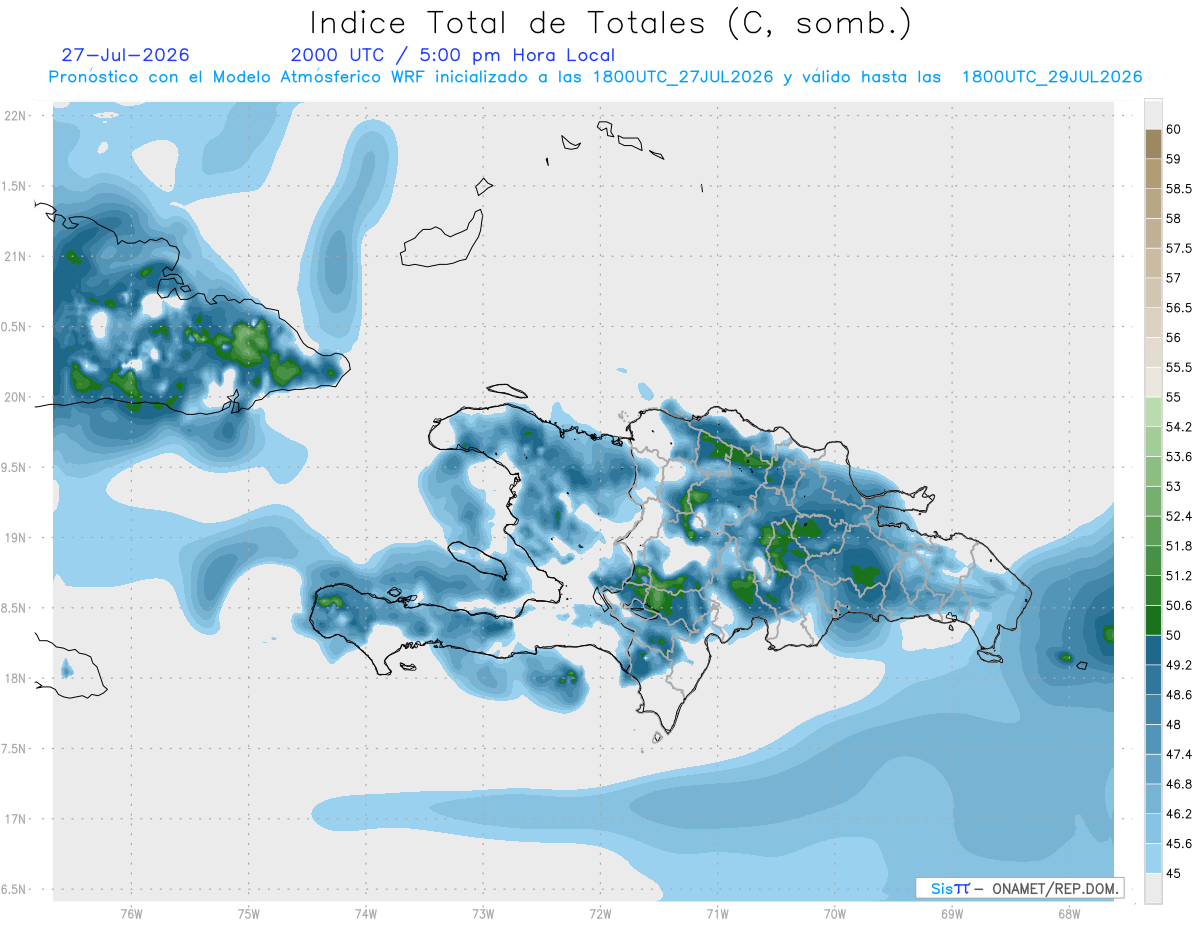Click the colorbar value "51.2"
The width and height of the screenshot is (1200, 927).
[1180, 576]
